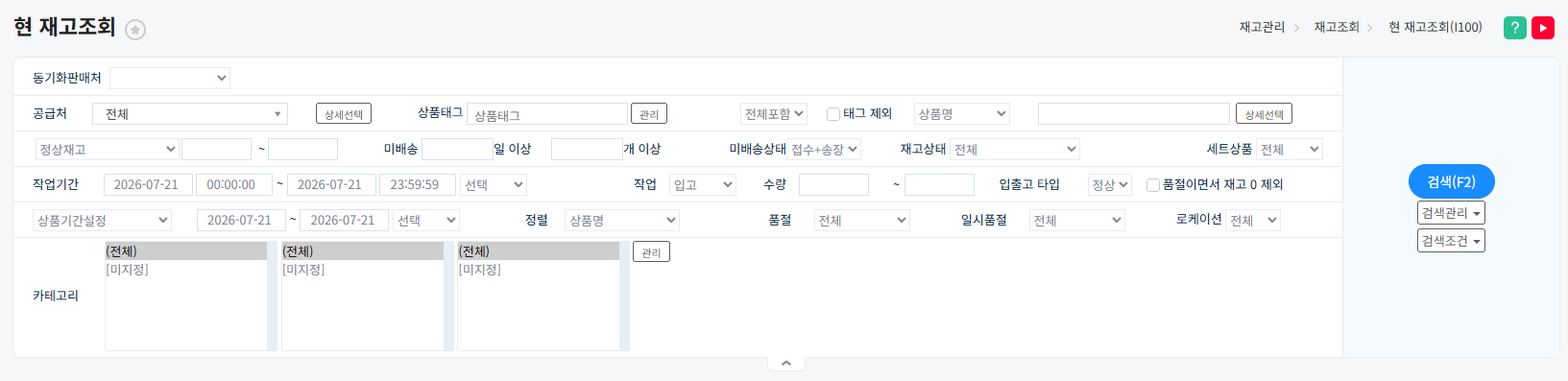This screenshot has width=1568, height=381.
Task: Click 상품기간 start date field
Action: point(241,220)
